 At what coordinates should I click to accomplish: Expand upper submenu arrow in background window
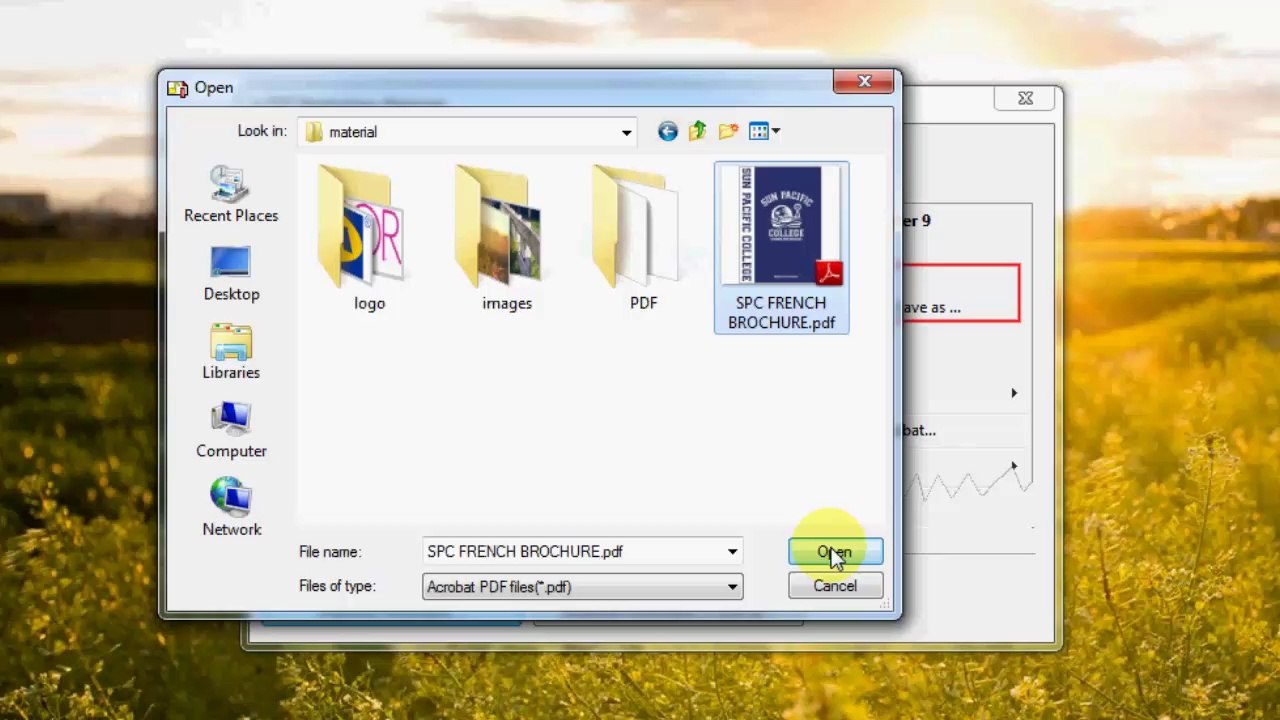1013,393
